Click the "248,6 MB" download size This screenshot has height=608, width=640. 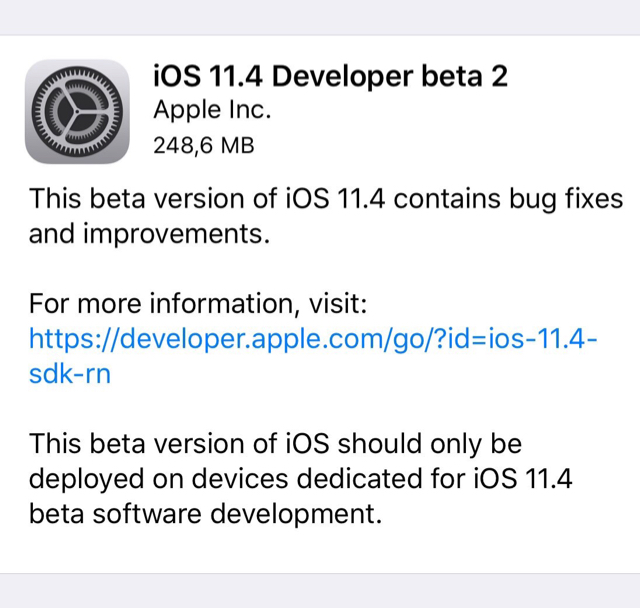(203, 146)
